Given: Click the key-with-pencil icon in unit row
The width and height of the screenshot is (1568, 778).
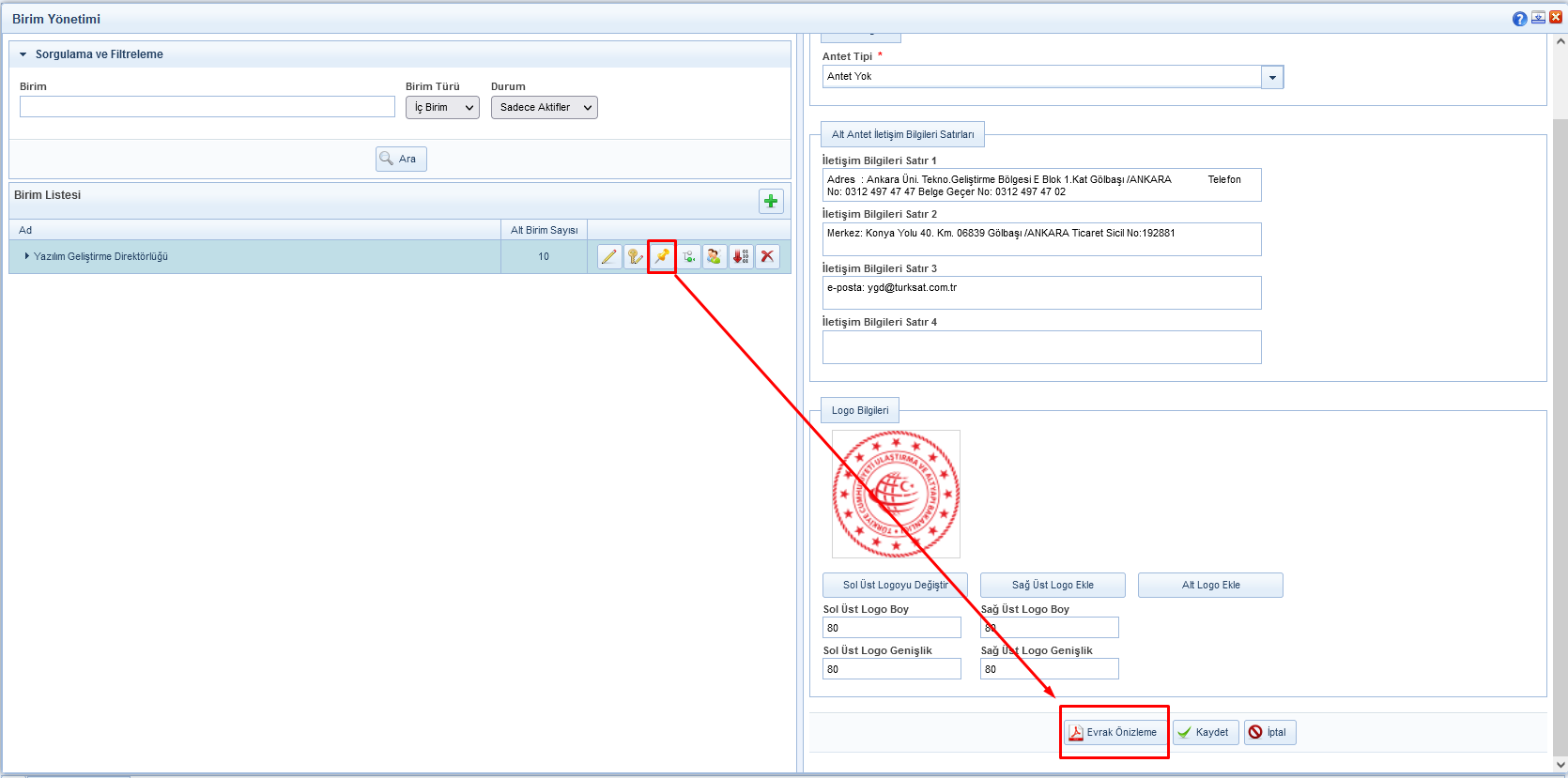Looking at the screenshot, I should [x=636, y=256].
